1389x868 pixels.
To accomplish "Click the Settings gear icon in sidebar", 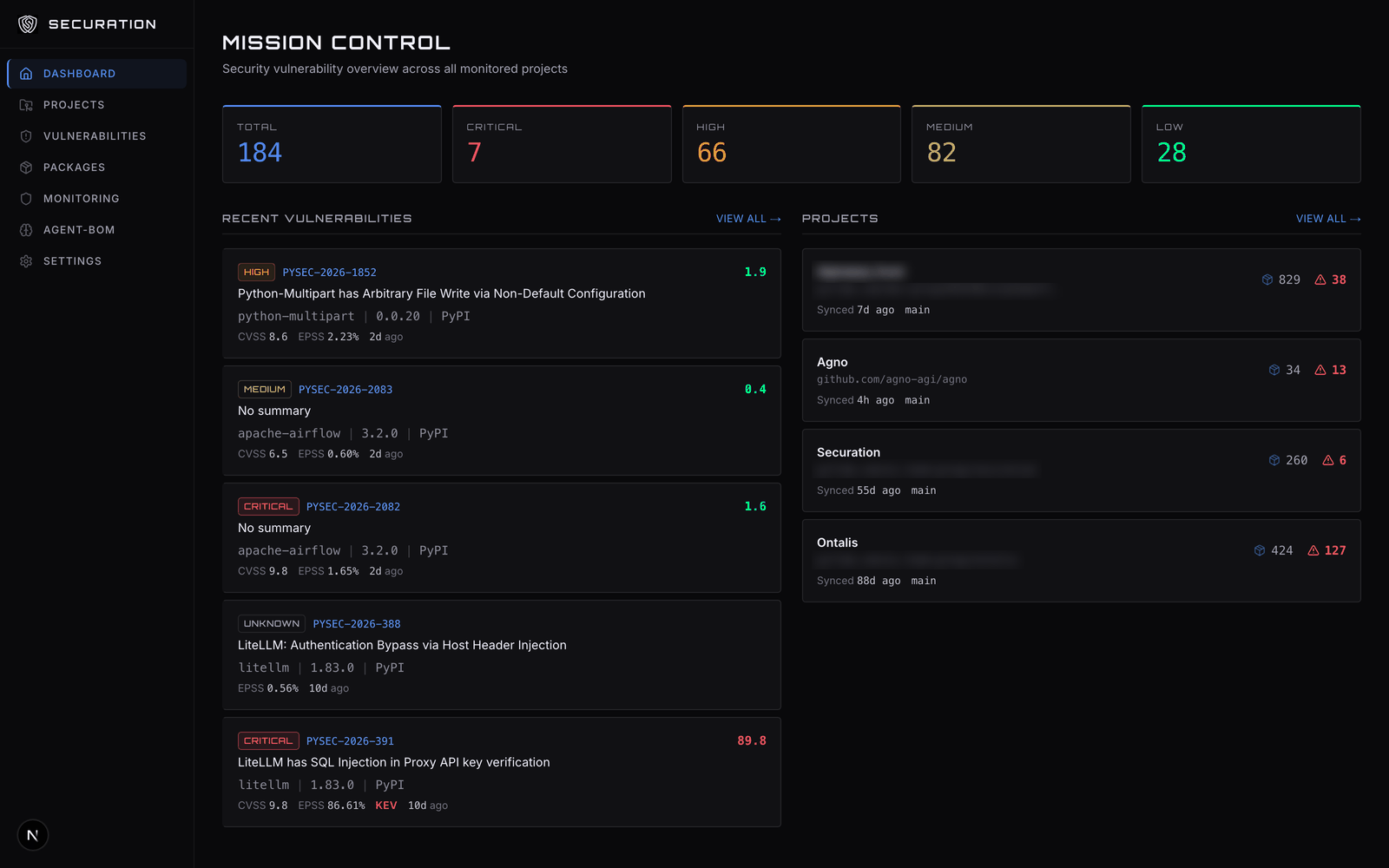I will 26,261.
